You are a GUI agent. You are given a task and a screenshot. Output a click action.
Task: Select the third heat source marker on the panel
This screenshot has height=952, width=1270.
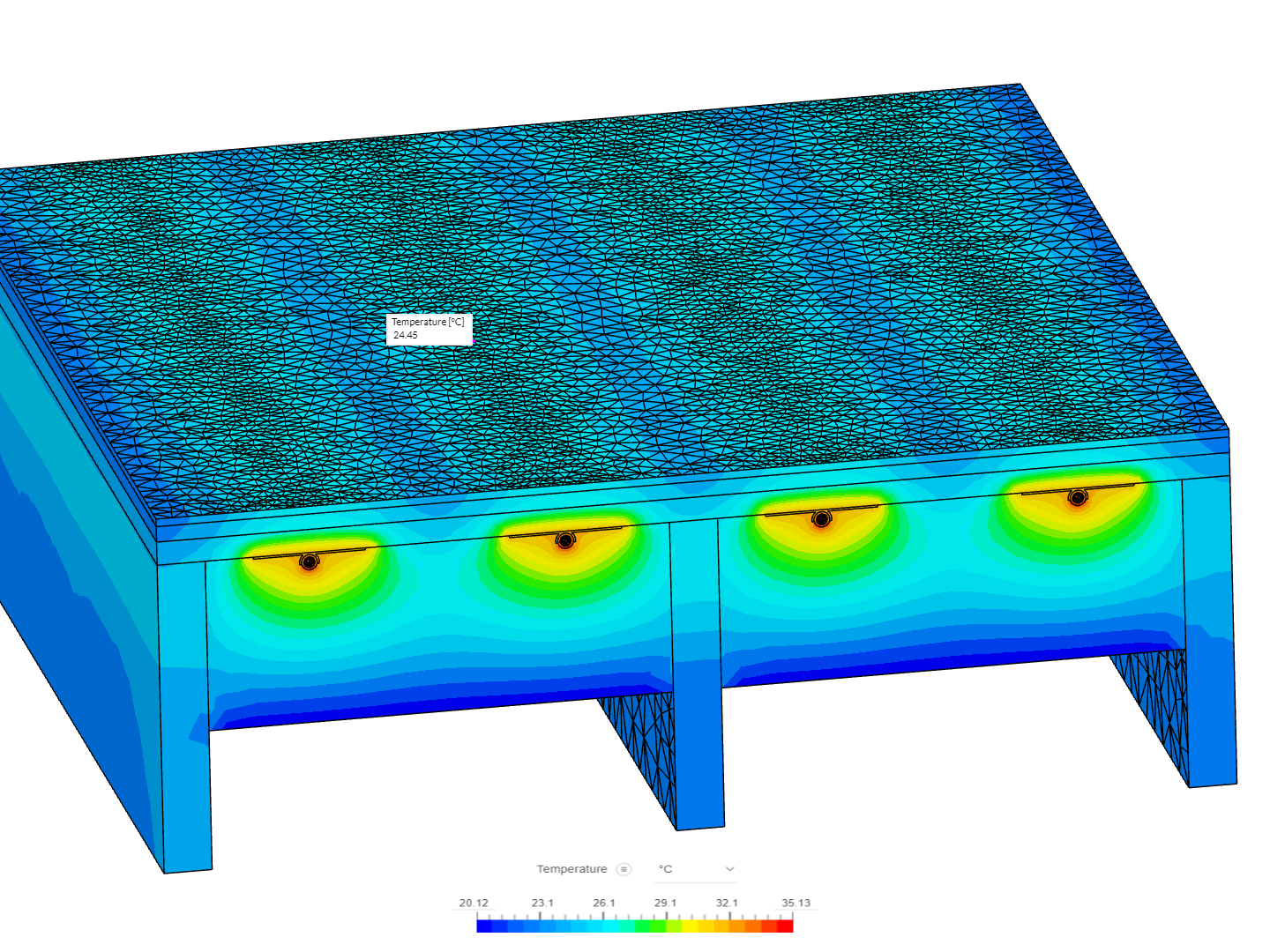coord(821,520)
